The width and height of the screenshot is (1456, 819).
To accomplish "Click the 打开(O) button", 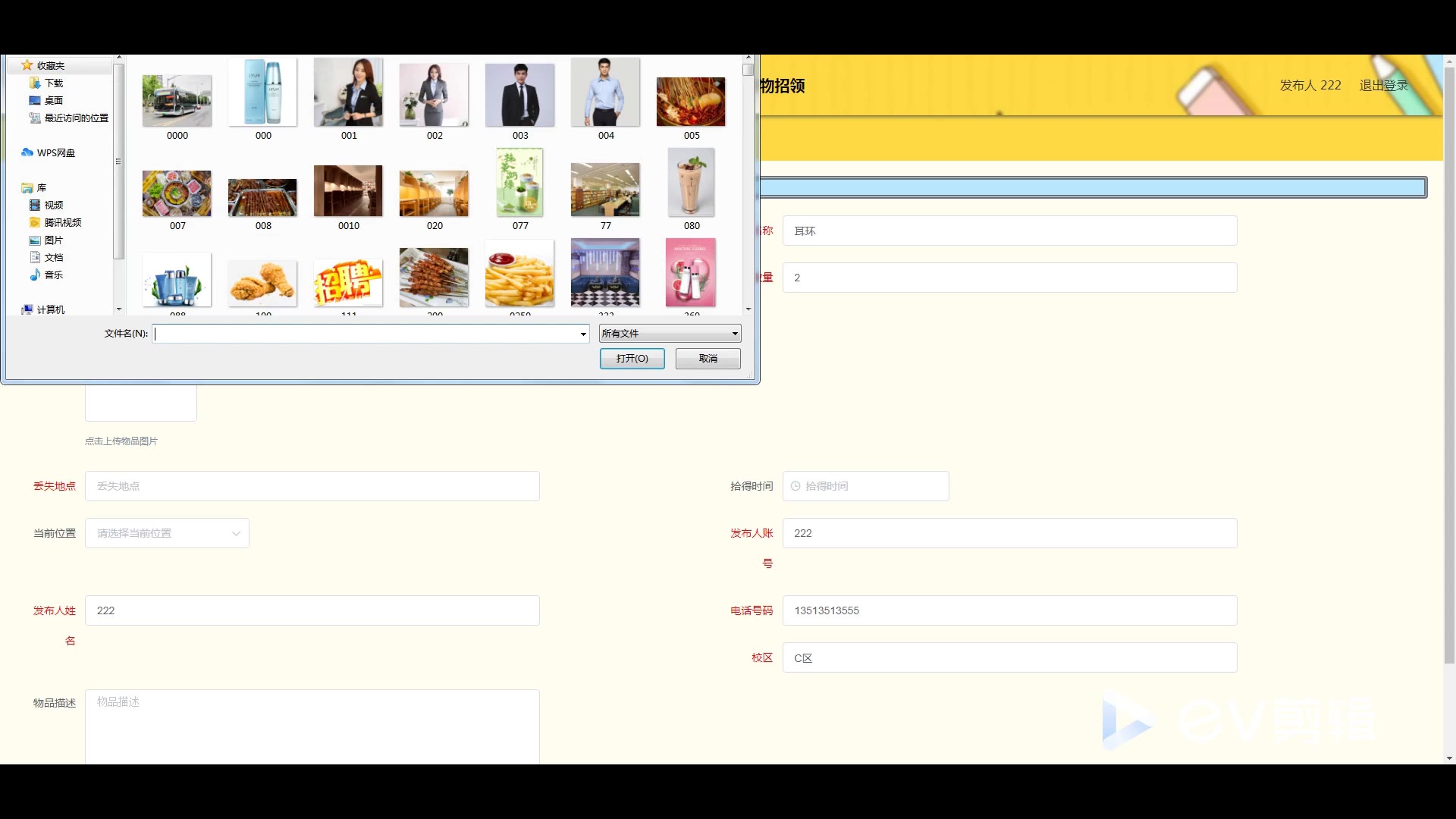I will (632, 359).
